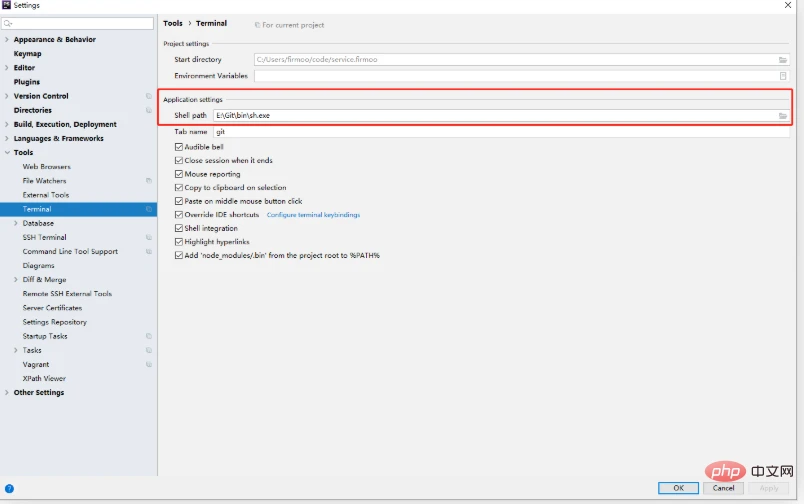The image size is (804, 504).
Task: Toggle Shell integration checkbox
Action: (179, 228)
